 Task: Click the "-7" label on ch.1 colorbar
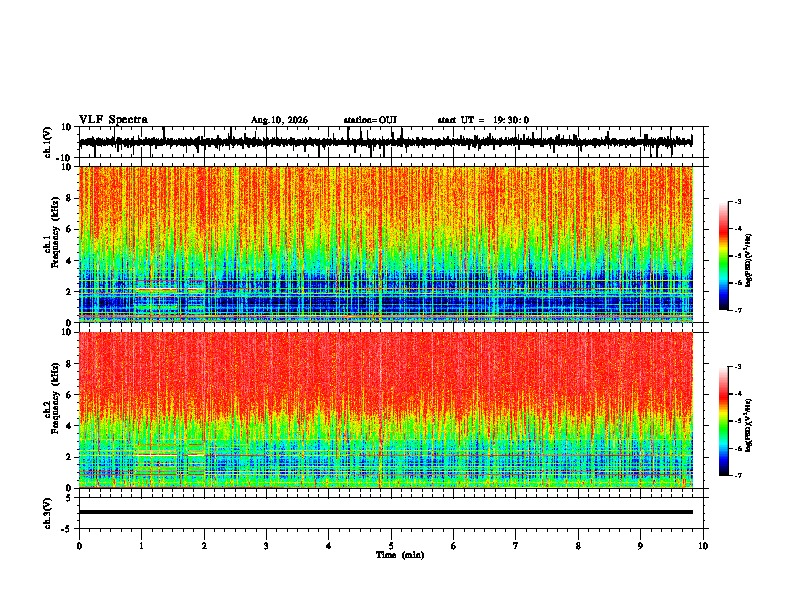[738, 310]
